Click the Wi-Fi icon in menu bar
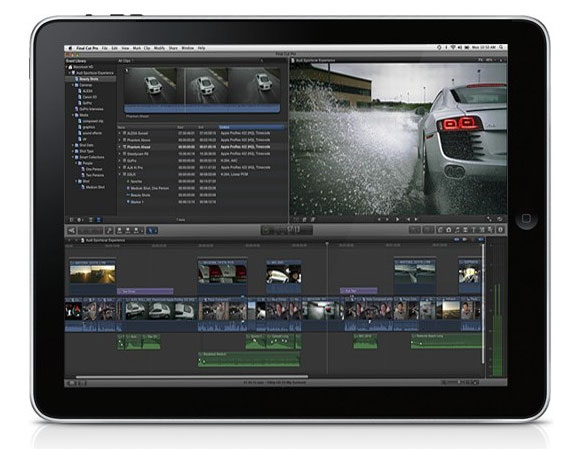580x449 pixels. pyautogui.click(x=453, y=47)
